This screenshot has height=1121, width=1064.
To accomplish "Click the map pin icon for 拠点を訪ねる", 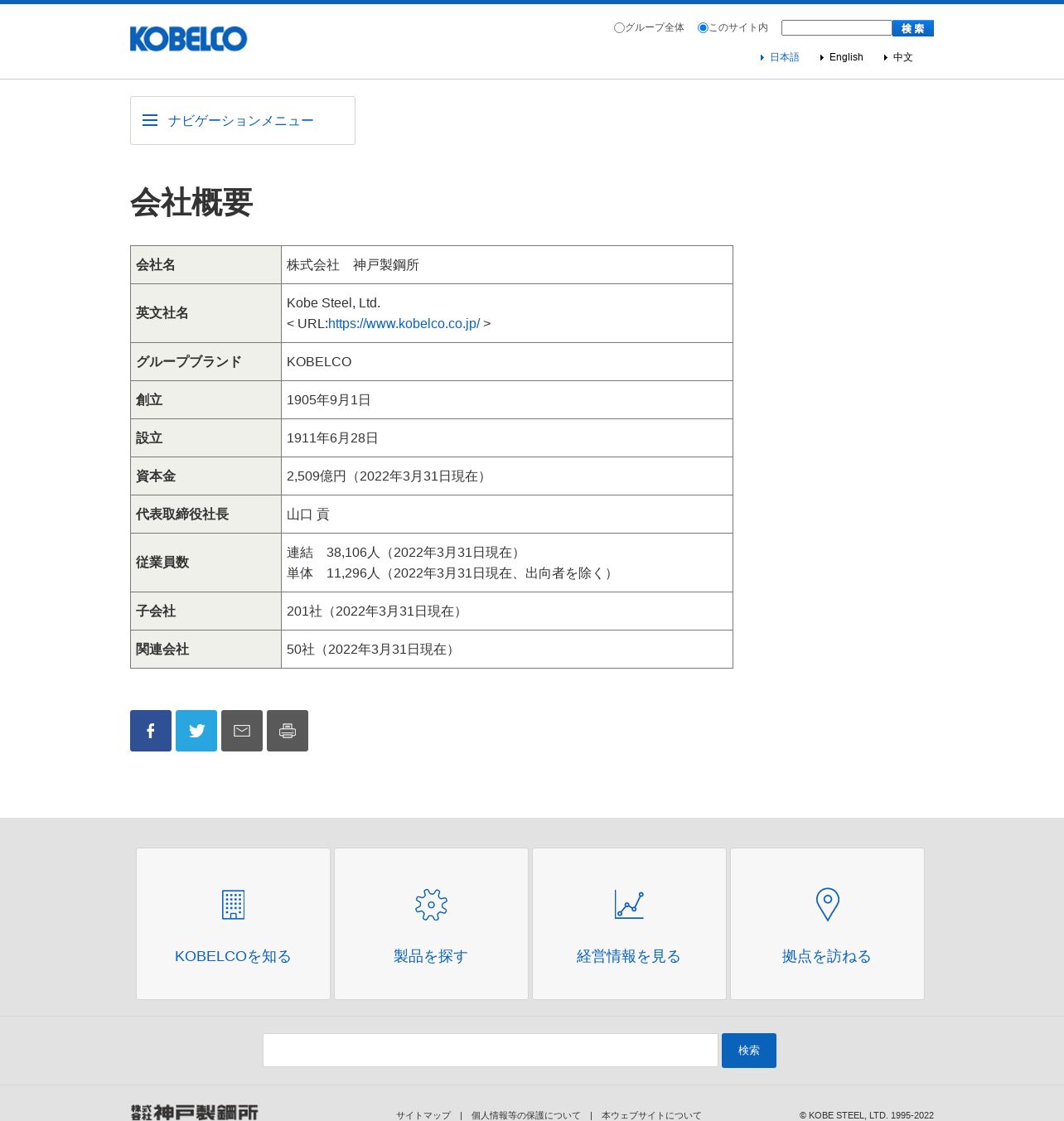I will click(827, 905).
